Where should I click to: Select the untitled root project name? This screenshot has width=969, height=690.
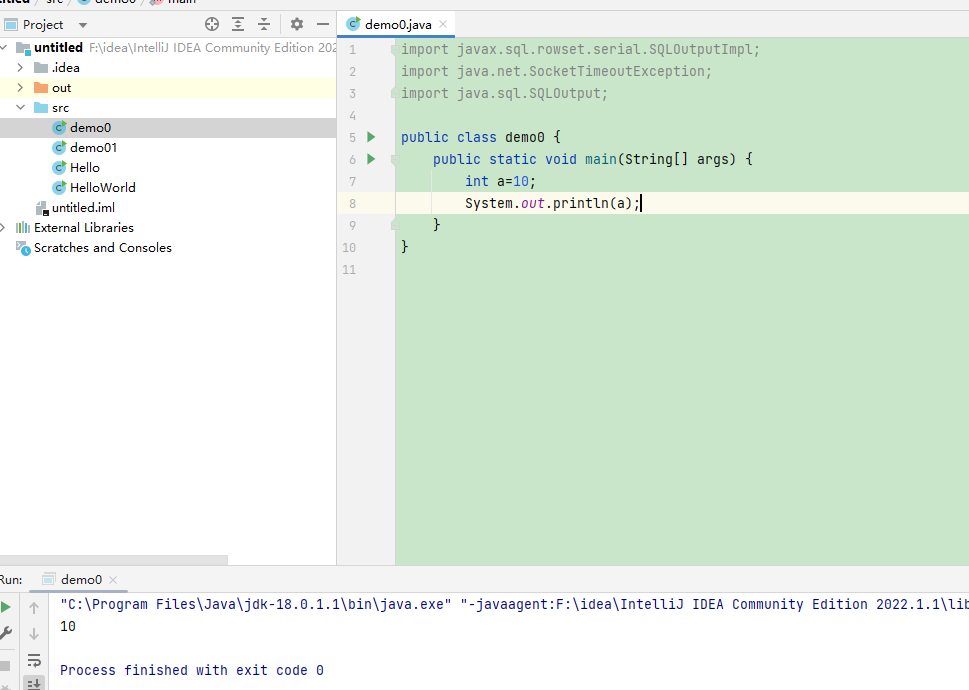click(58, 48)
